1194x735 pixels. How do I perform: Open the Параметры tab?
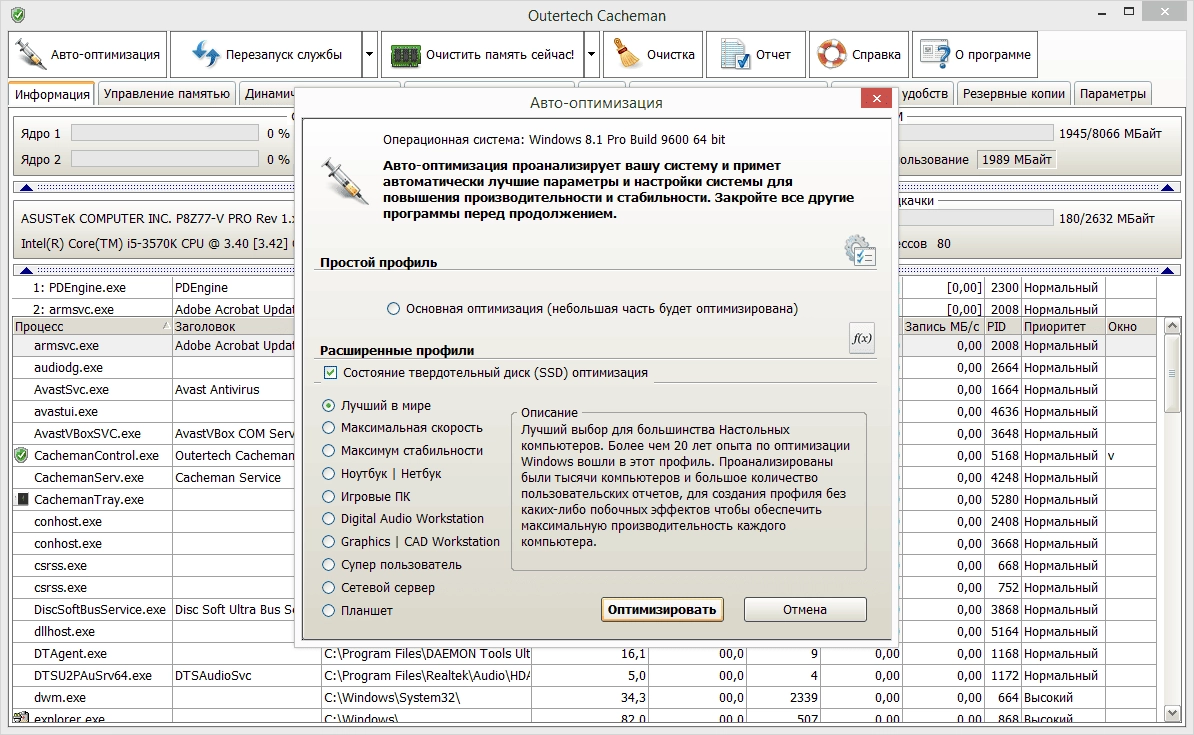coord(1113,94)
